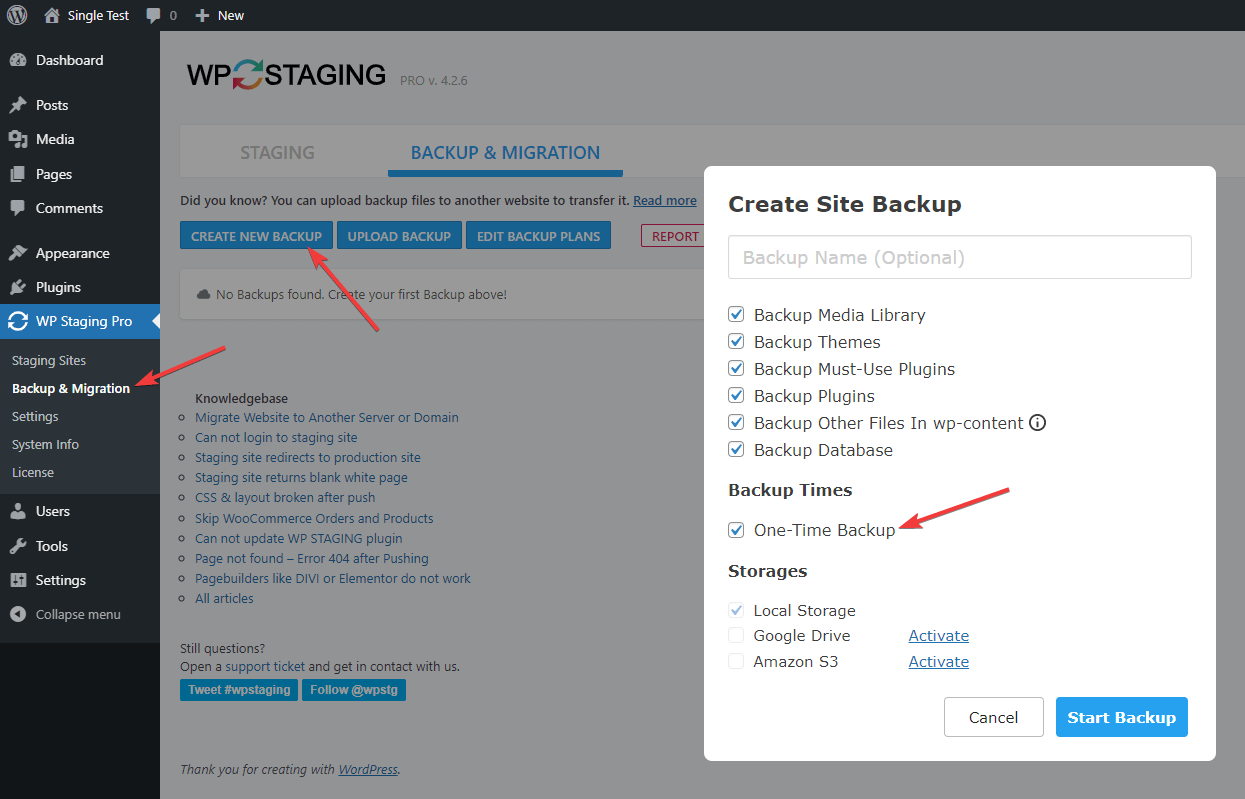Open Staging site returns blank white page
Screen dimensions: 1245x799
pyautogui.click(x=301, y=477)
